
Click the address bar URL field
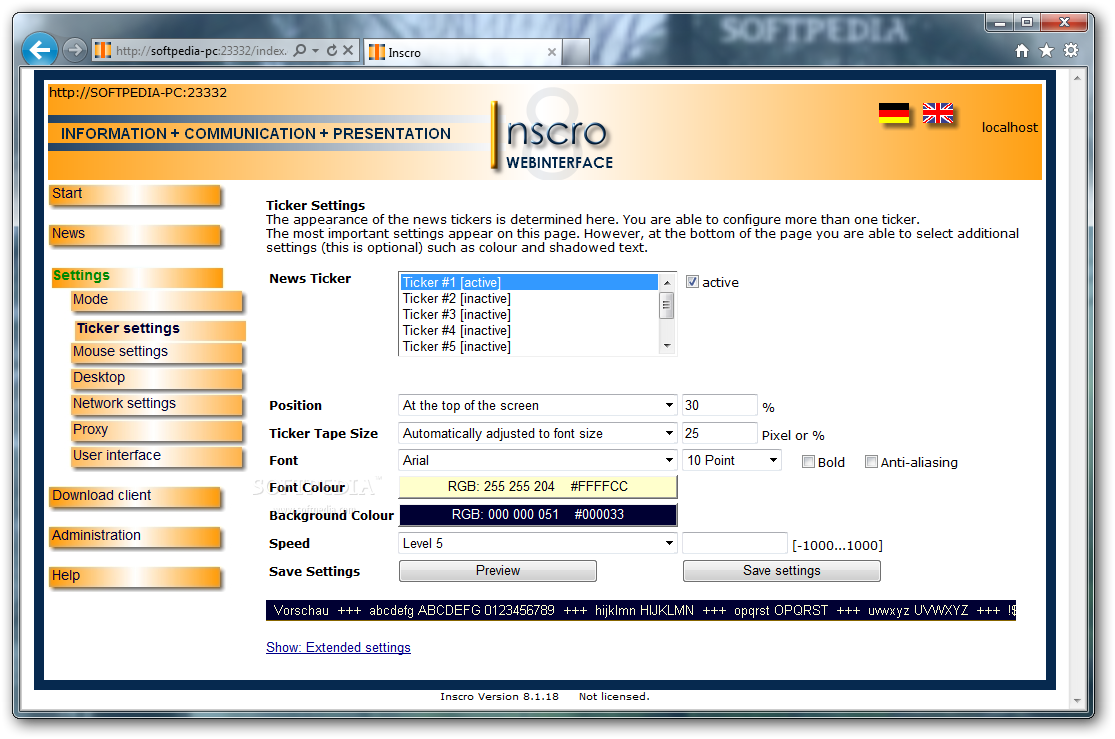201,50
